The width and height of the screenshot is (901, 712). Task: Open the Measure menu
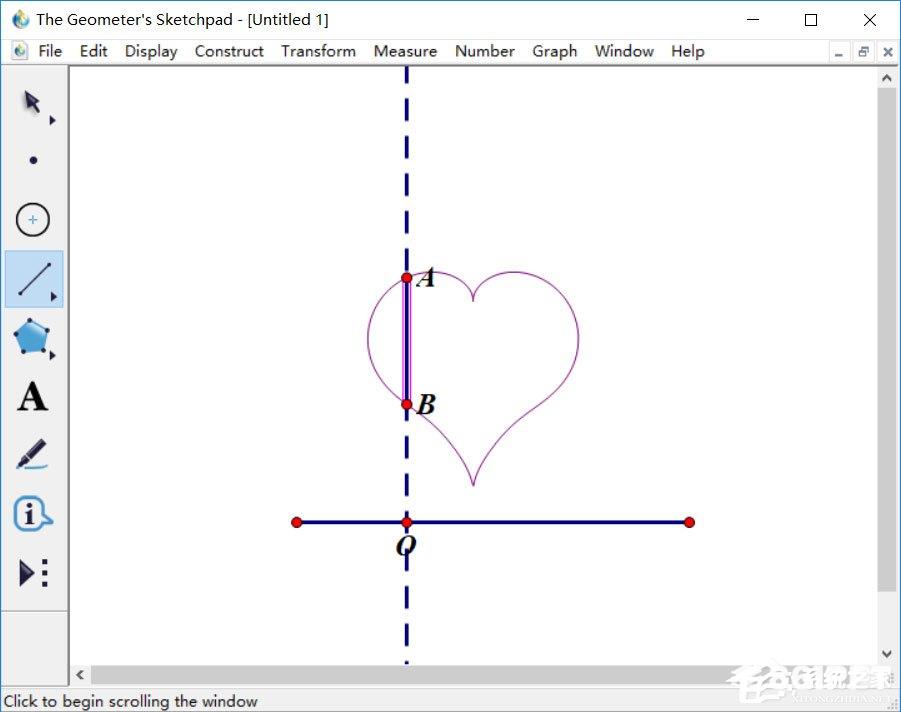tap(405, 51)
